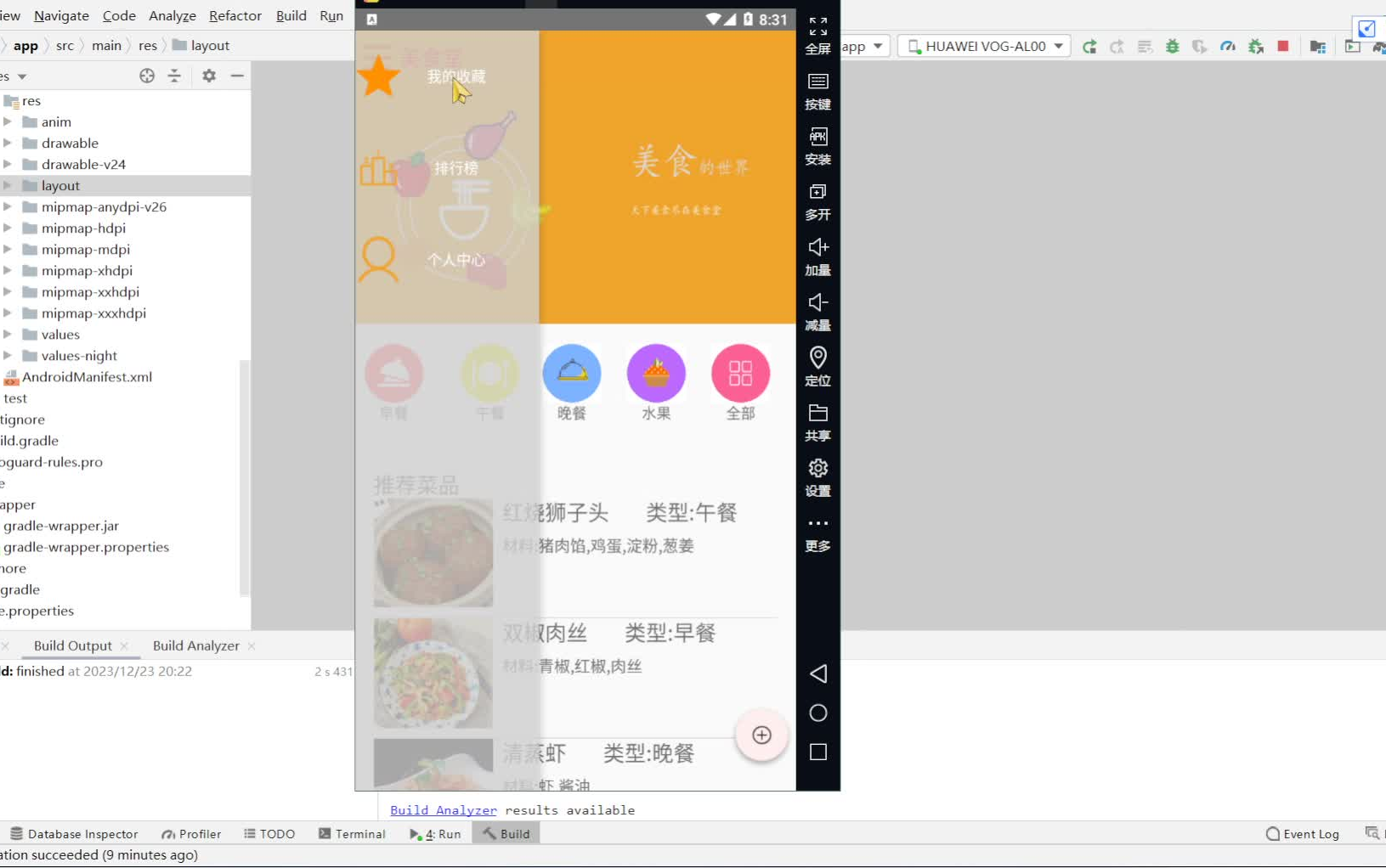Open project panel gear options
This screenshot has height=868, width=1386.
tap(209, 76)
